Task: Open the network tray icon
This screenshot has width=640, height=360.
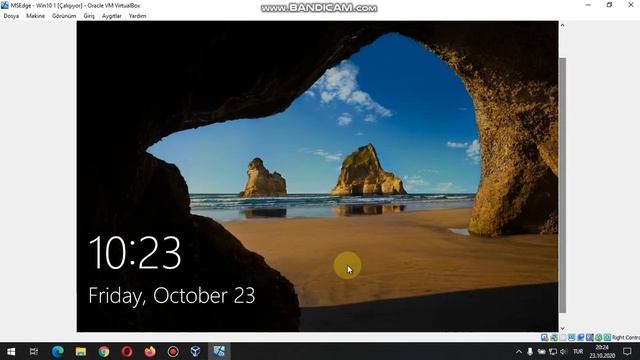Action: 553,351
